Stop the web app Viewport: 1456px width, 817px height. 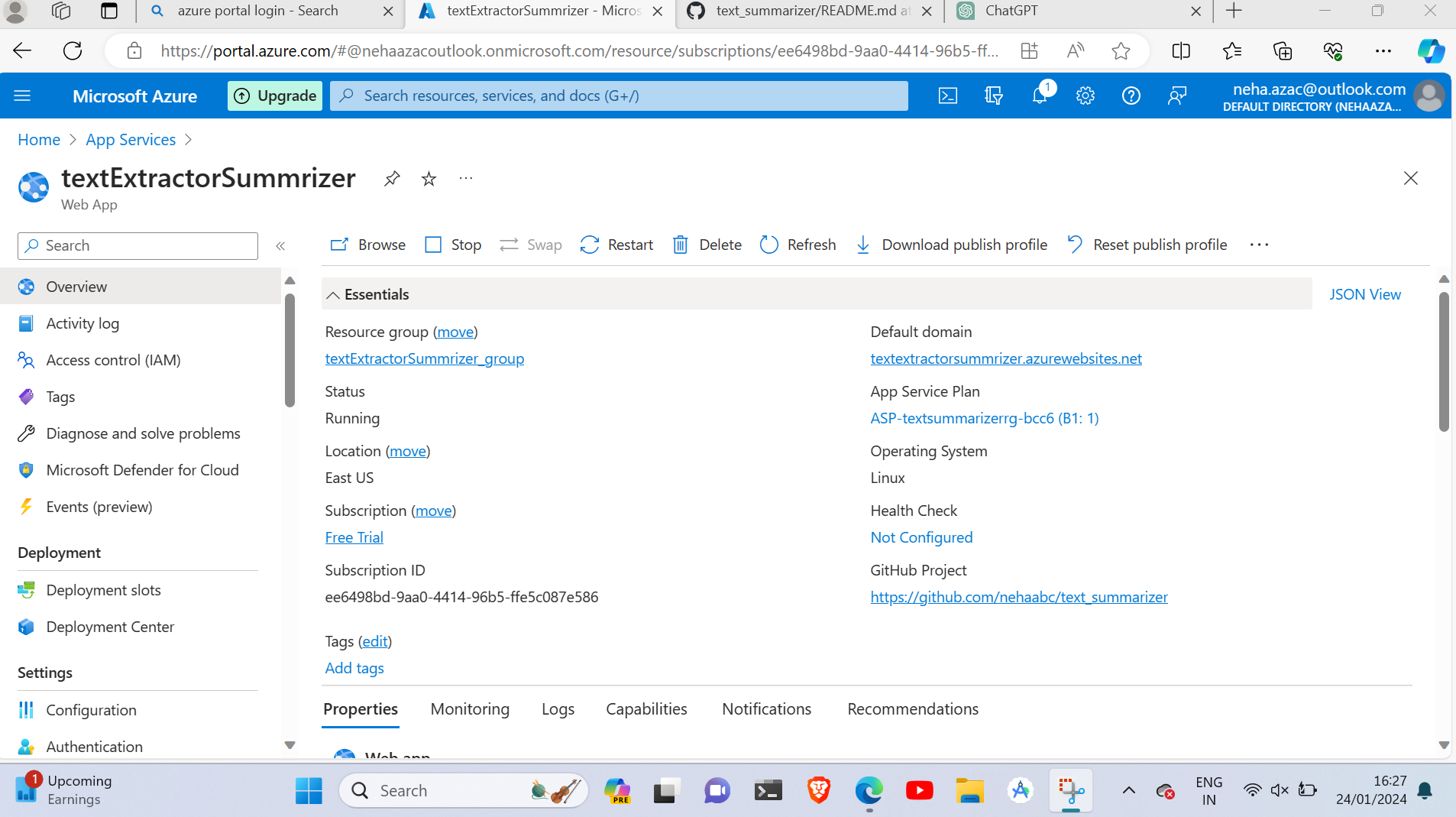453,245
